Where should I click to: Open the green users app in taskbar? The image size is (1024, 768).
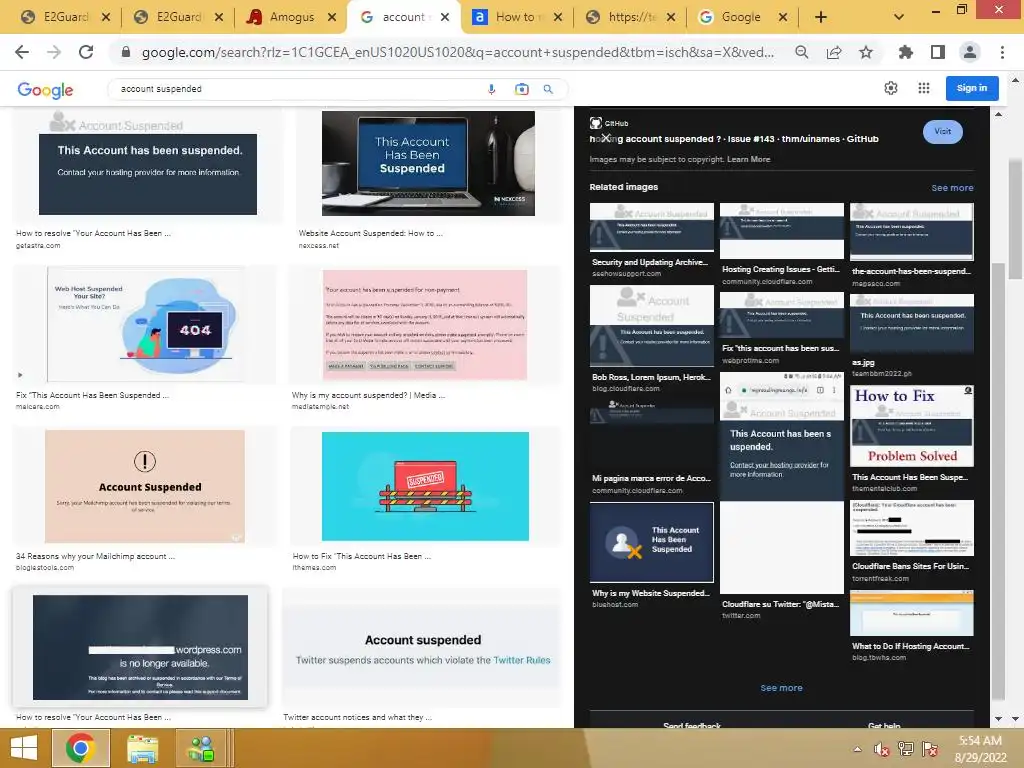202,748
